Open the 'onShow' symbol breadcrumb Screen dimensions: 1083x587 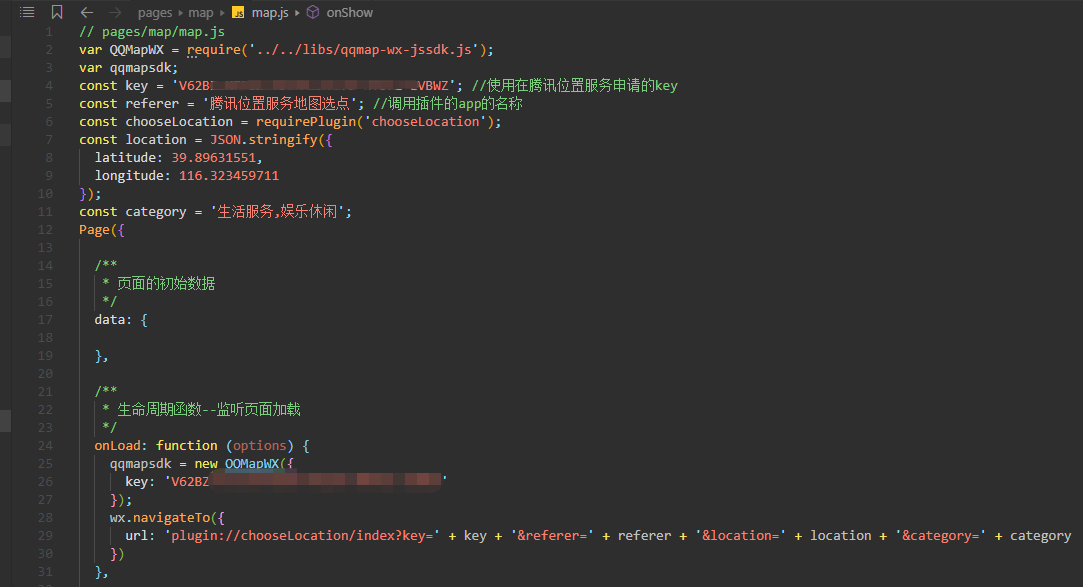(349, 13)
